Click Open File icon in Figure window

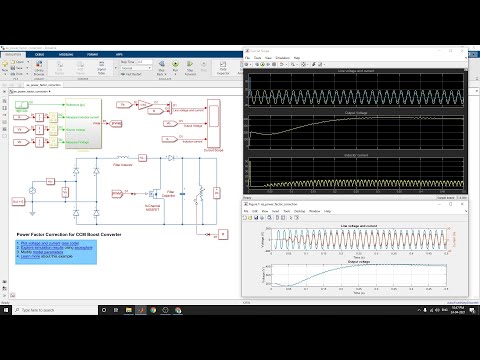[250, 218]
